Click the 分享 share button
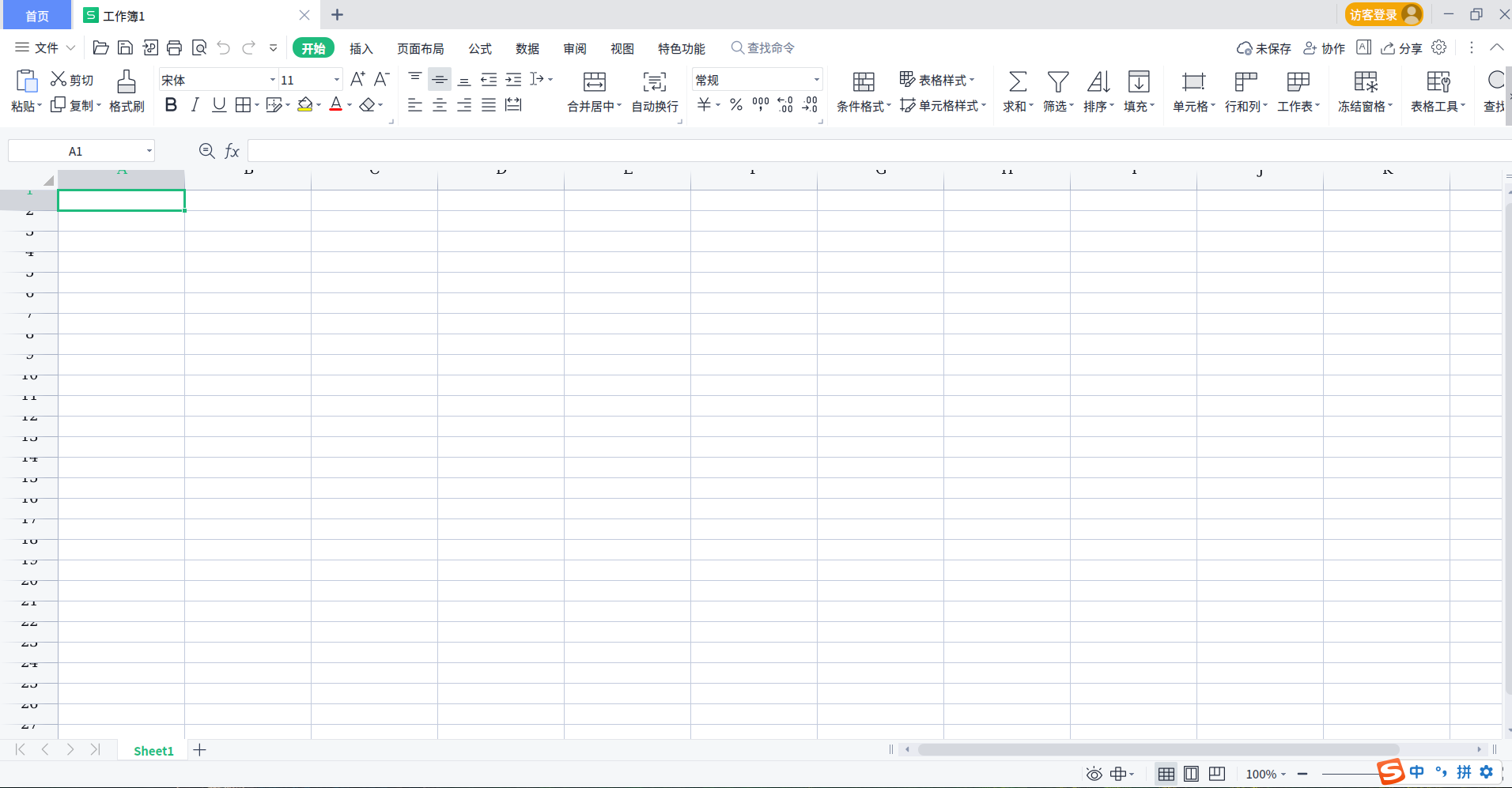Viewport: 1512px width, 788px height. pos(1402,48)
